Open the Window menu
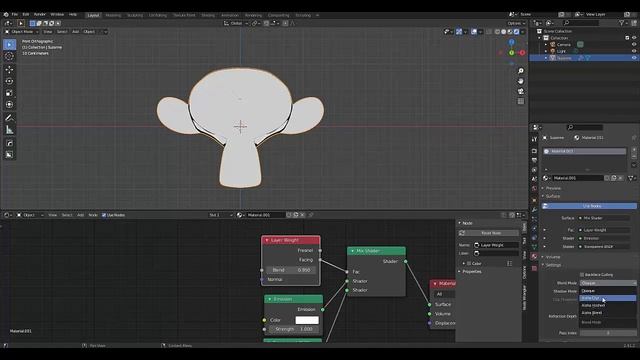 pyautogui.click(x=57, y=15)
